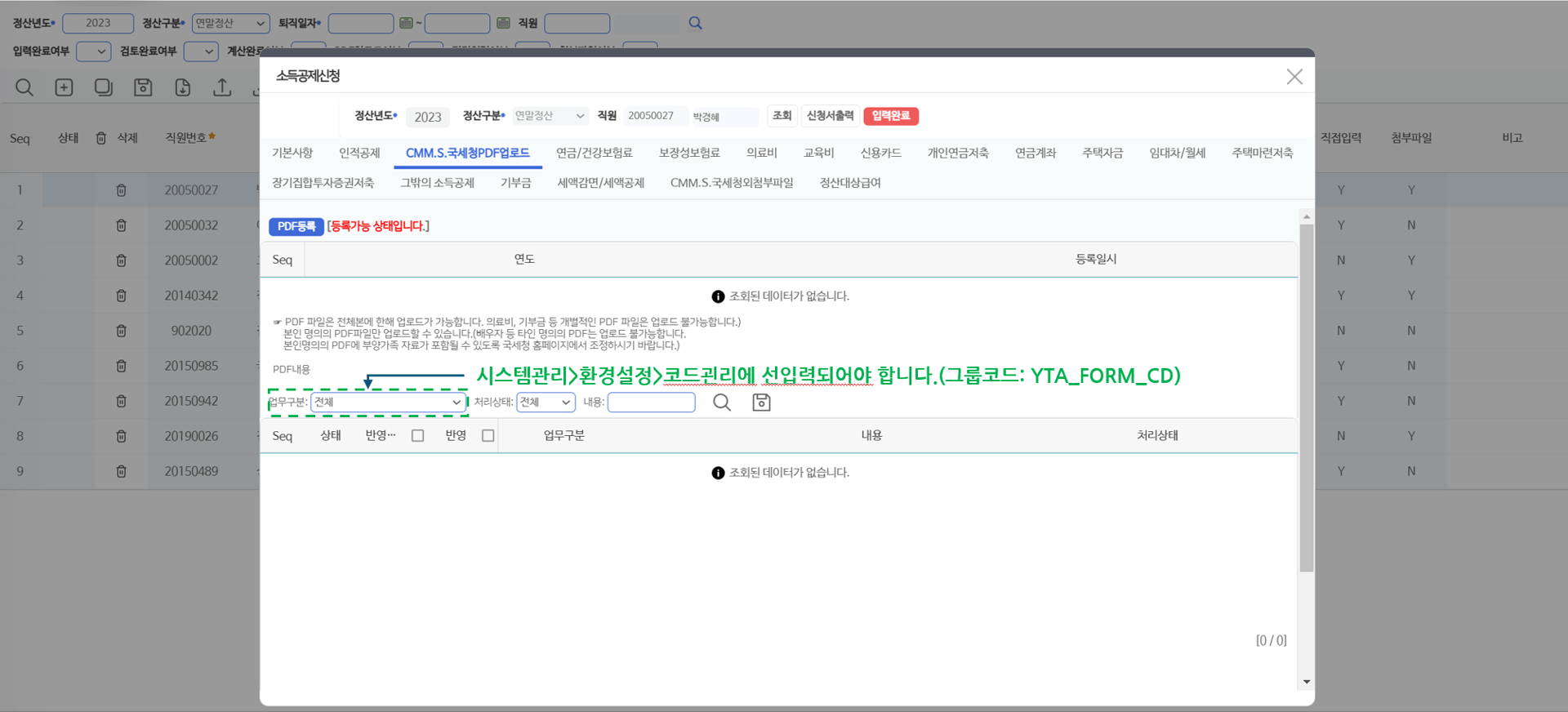Delete row 20050002 using trash icon
Viewport: 1568px width, 712px height.
pos(121,260)
